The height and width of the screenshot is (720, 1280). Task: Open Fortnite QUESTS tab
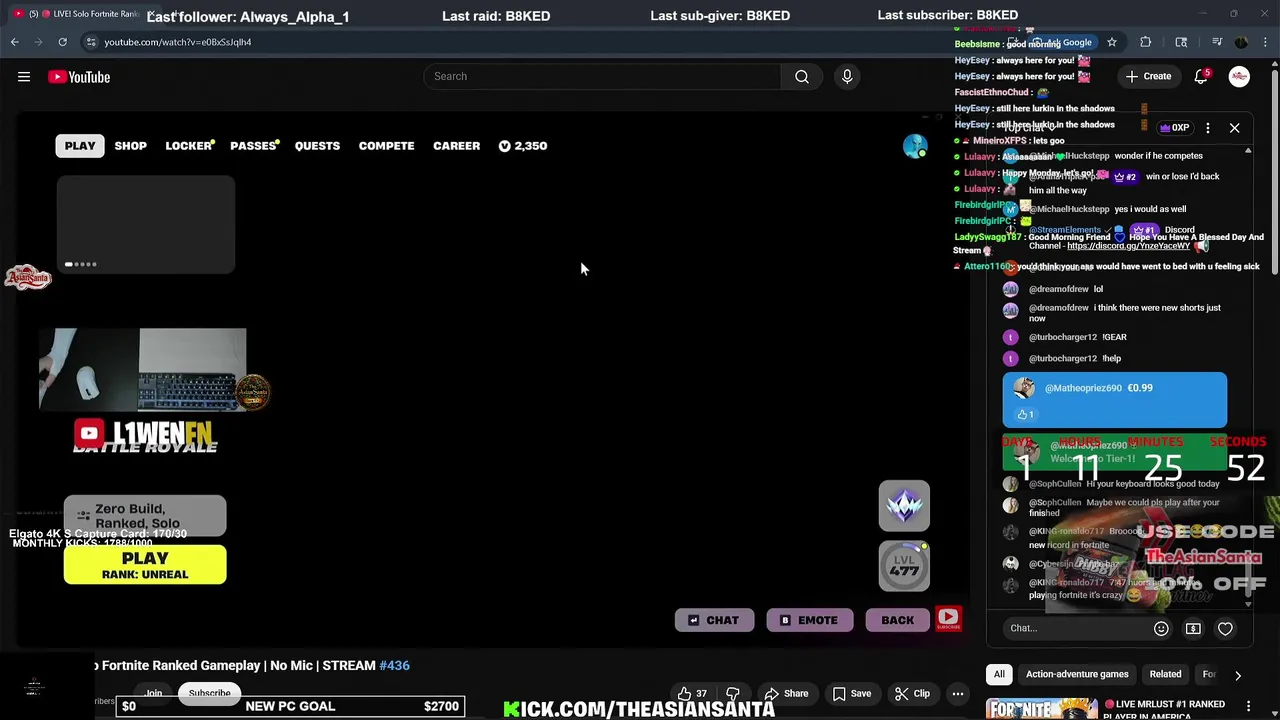pyautogui.click(x=317, y=146)
